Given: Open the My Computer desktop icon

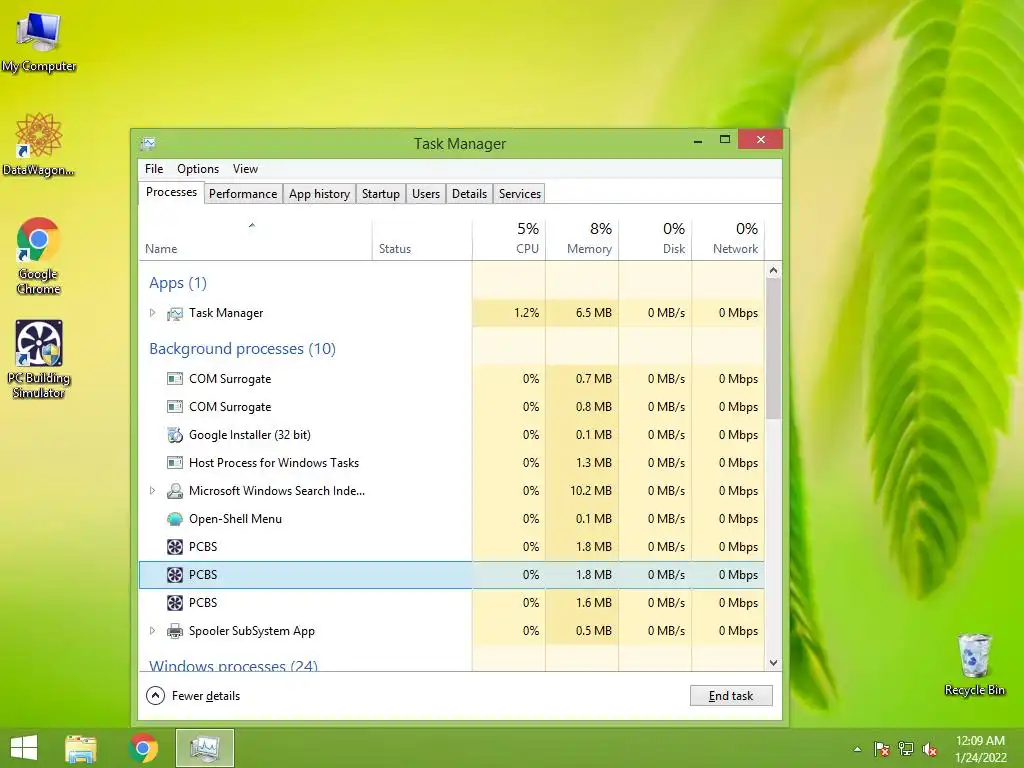Looking at the screenshot, I should 39,40.
